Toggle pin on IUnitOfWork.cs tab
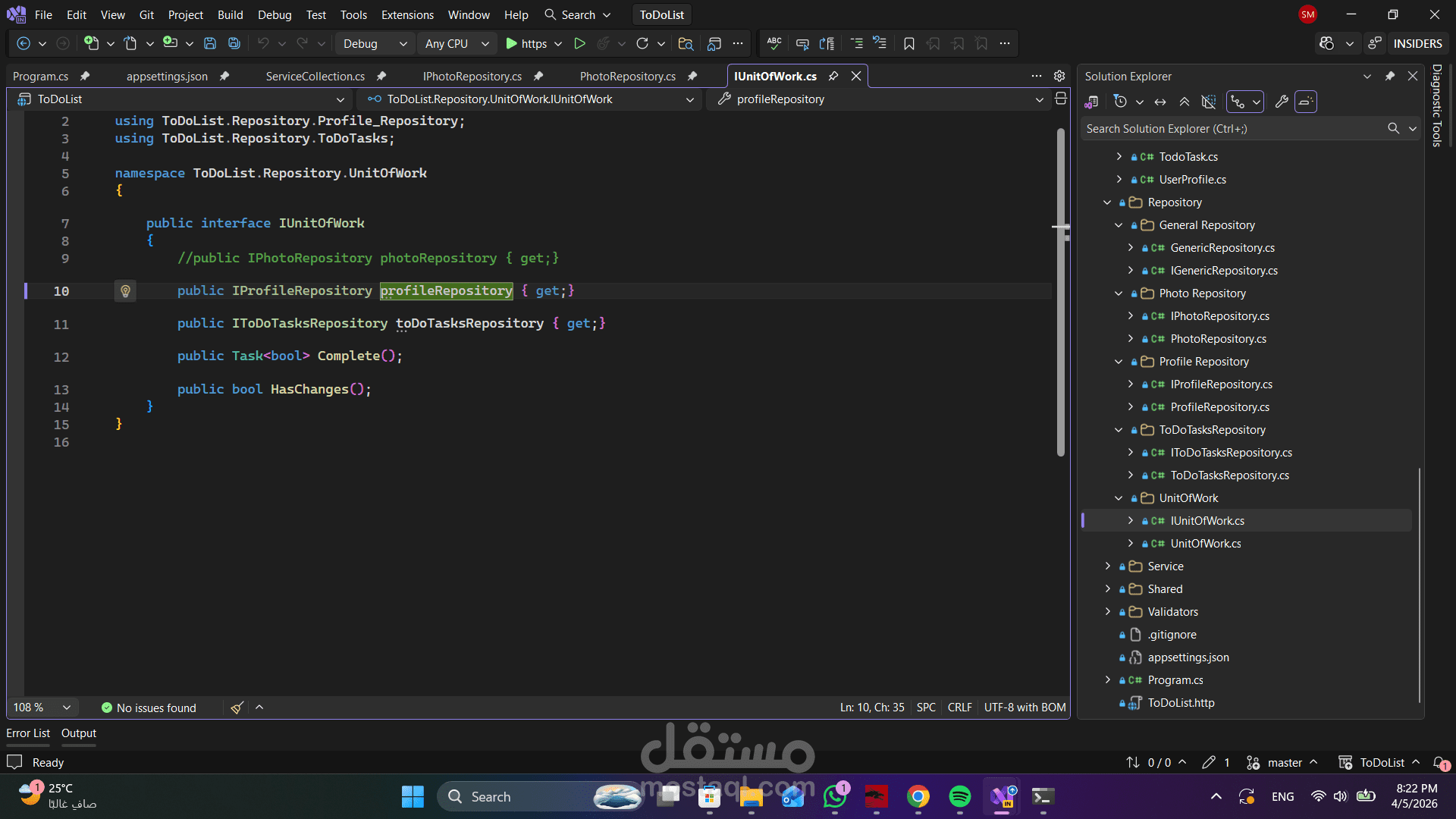This screenshot has height=819, width=1456. [x=833, y=77]
